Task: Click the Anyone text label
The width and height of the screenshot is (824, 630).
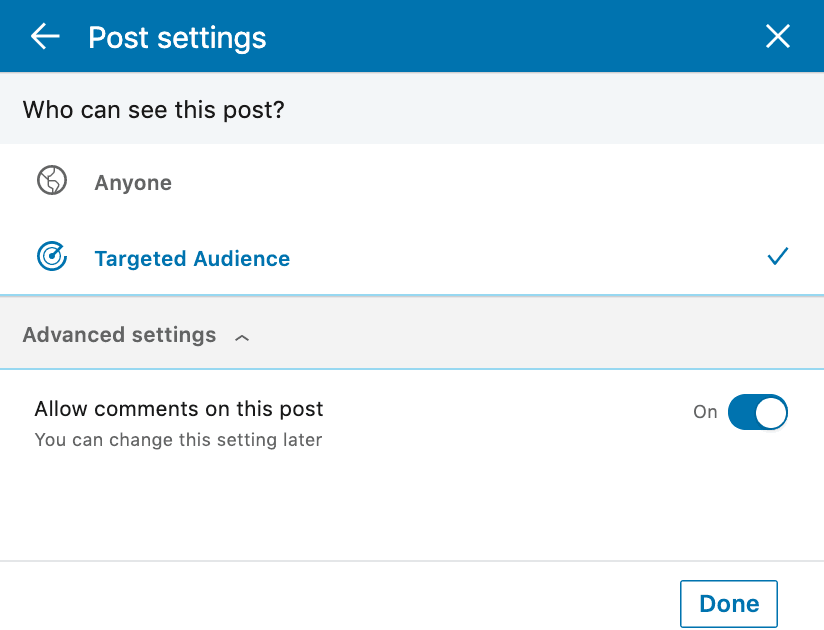Action: click(x=133, y=183)
